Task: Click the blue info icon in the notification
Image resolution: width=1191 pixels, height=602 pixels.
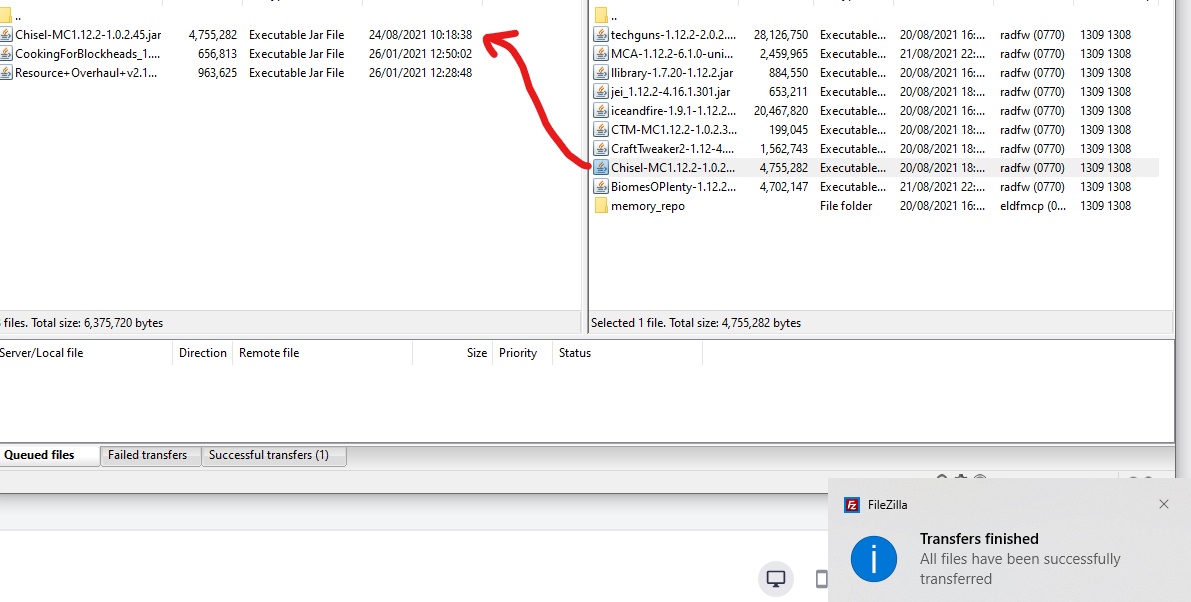Action: click(x=874, y=559)
